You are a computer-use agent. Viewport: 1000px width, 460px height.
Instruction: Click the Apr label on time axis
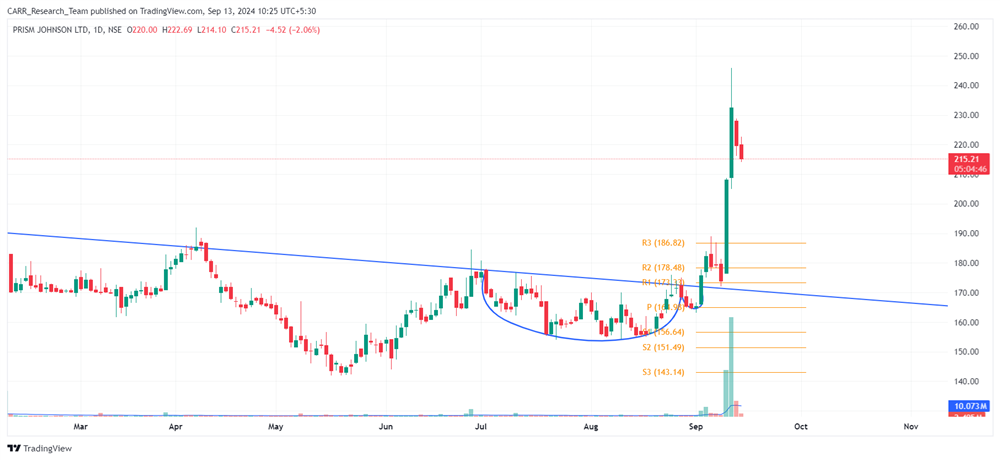click(x=175, y=426)
